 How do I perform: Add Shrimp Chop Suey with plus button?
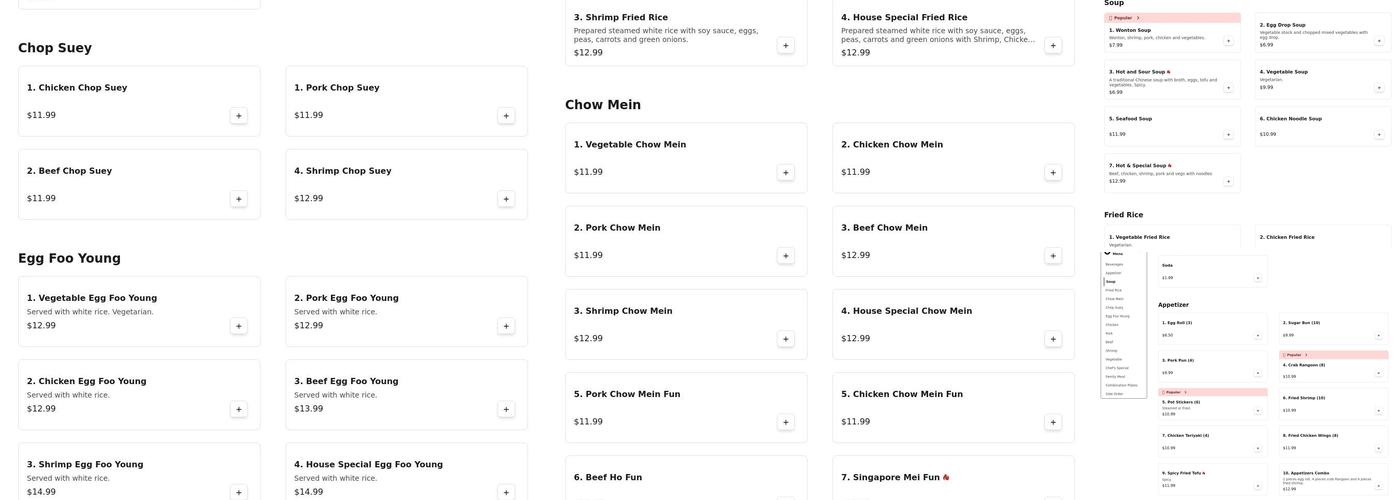(x=506, y=199)
